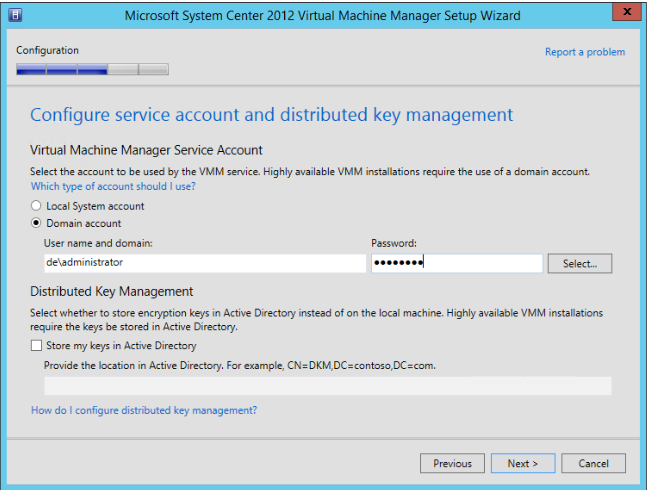
Task: Close the Setup Wizard window
Action: coord(624,12)
